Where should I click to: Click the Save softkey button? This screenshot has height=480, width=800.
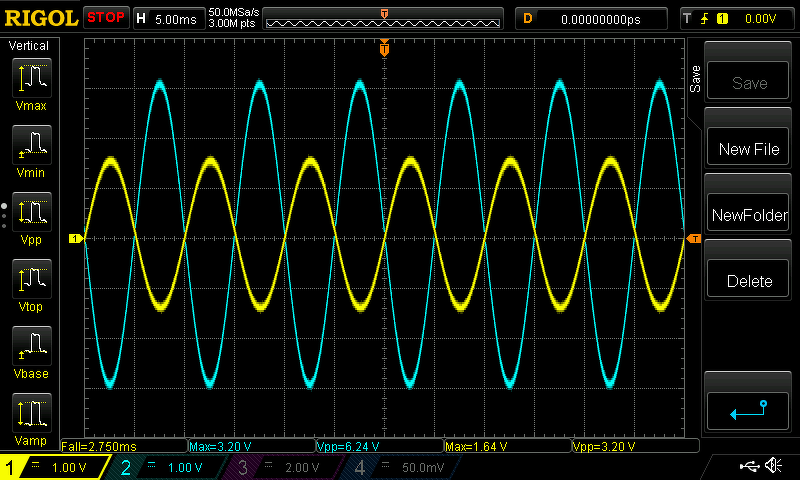pos(748,82)
